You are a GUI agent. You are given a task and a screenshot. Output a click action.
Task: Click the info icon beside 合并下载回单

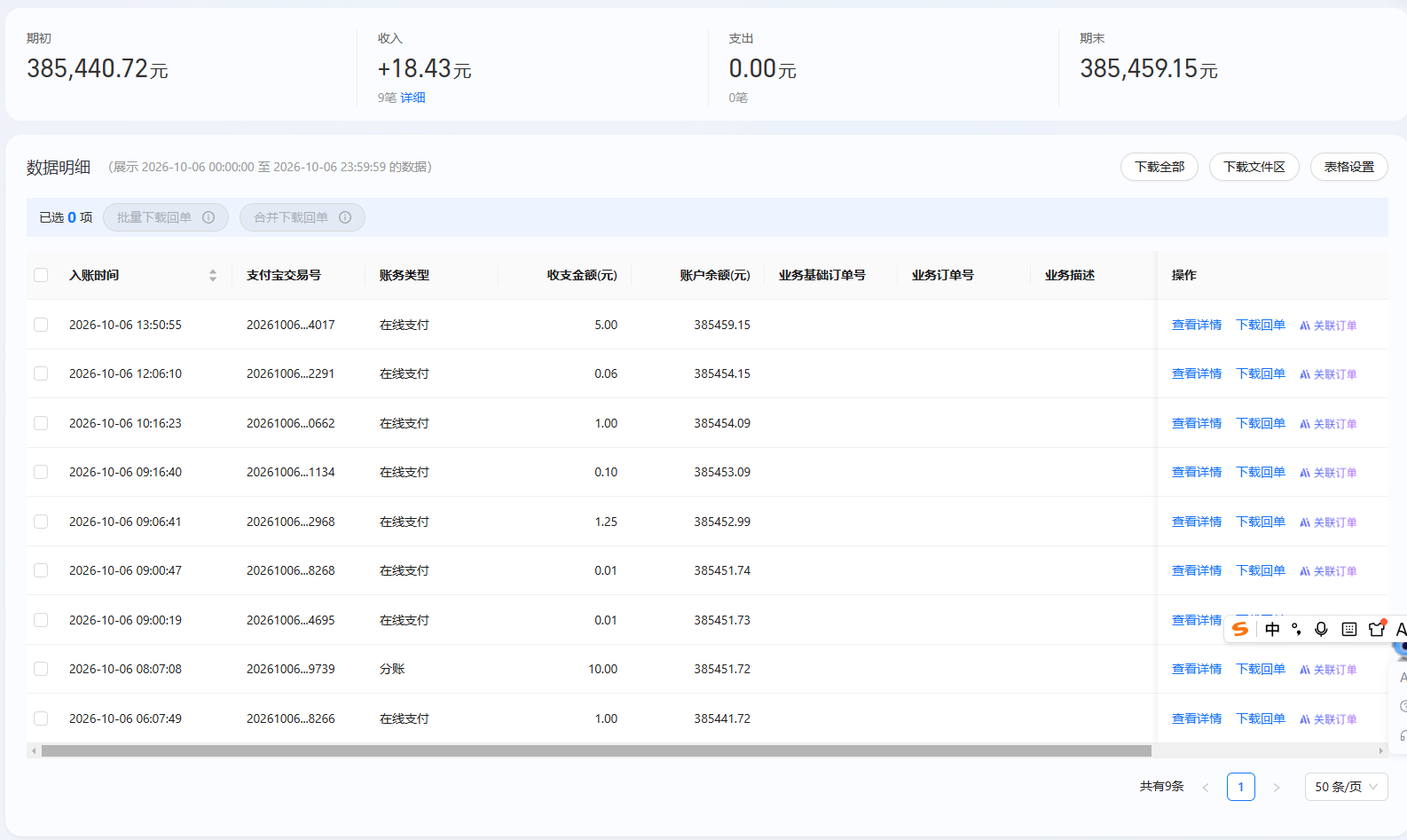[345, 217]
